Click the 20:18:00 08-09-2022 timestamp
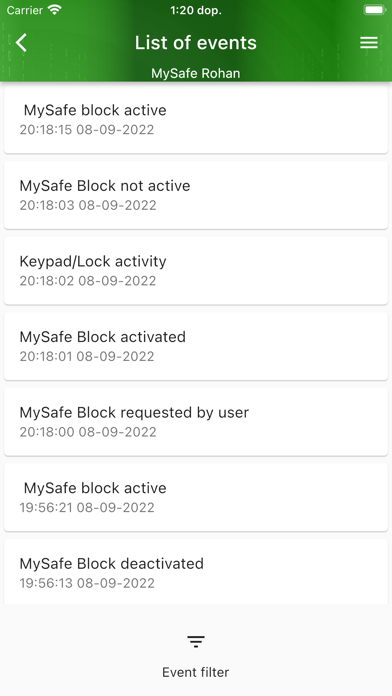The image size is (392, 696). point(88,431)
